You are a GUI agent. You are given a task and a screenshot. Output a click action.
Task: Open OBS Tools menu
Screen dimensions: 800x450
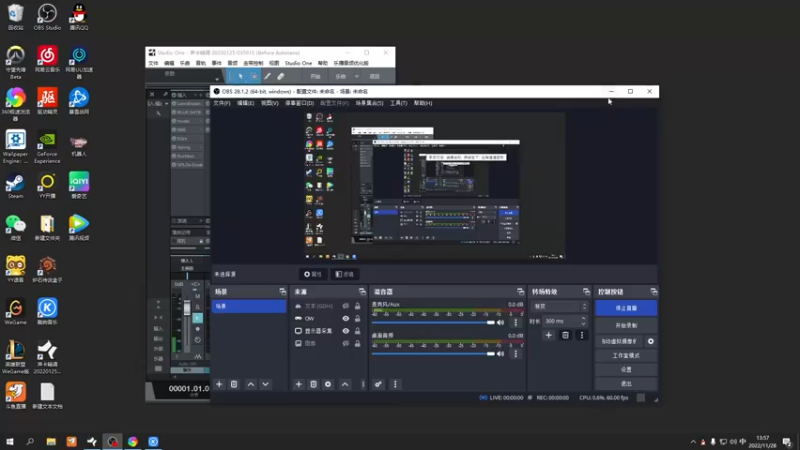click(x=399, y=103)
